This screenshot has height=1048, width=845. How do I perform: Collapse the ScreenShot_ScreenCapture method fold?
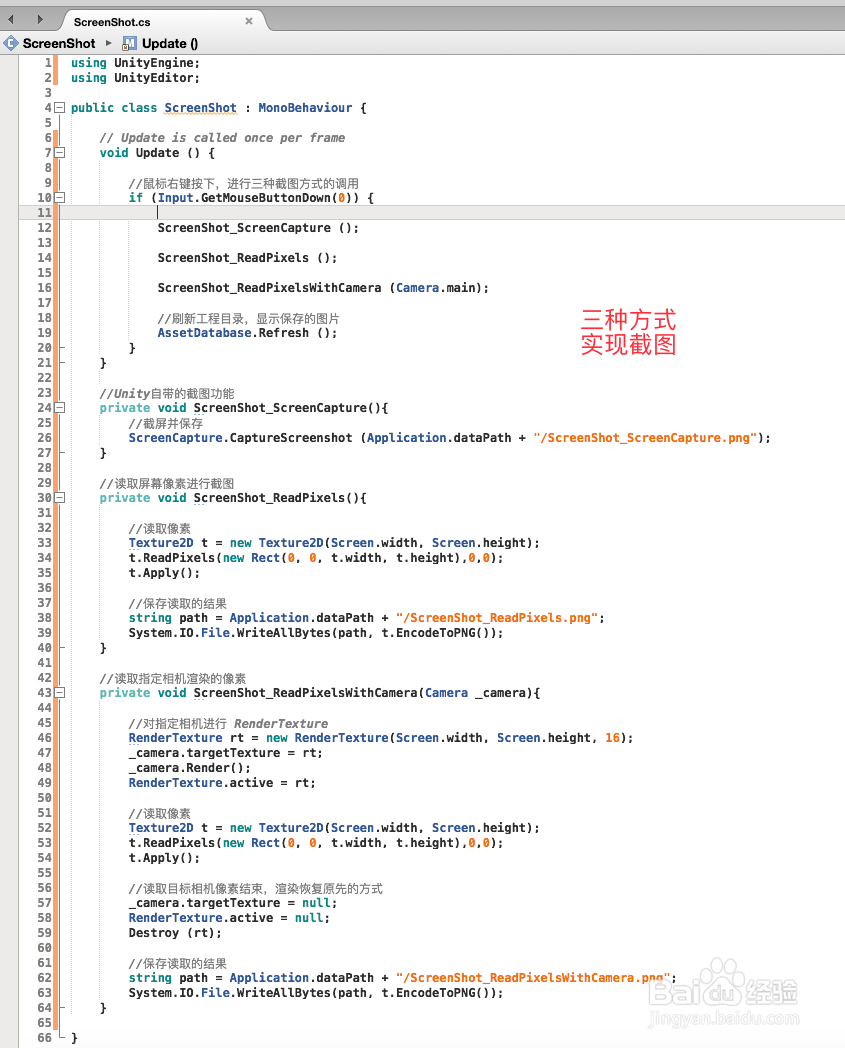pos(58,407)
